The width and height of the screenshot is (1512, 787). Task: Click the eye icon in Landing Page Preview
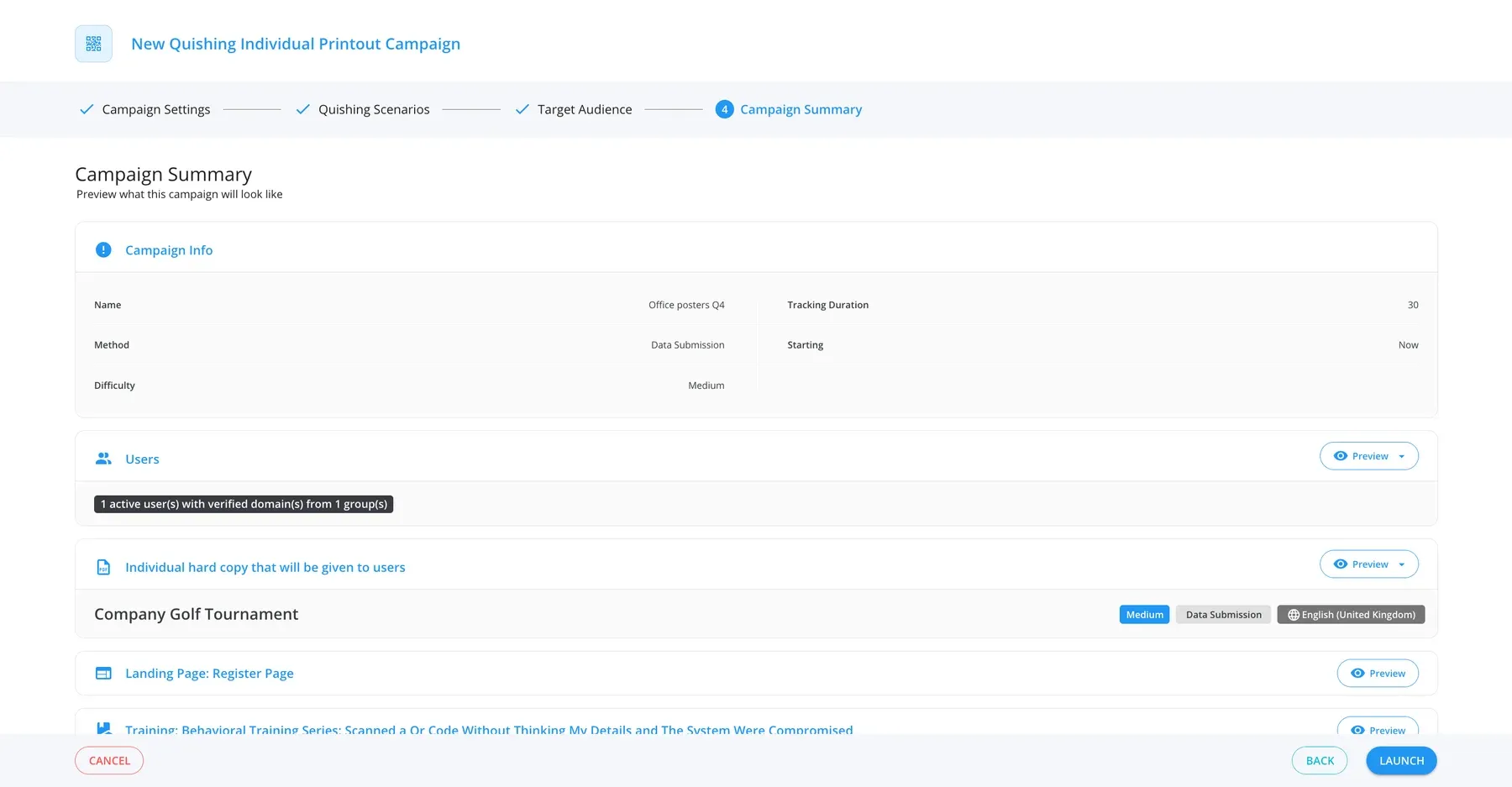(1357, 674)
